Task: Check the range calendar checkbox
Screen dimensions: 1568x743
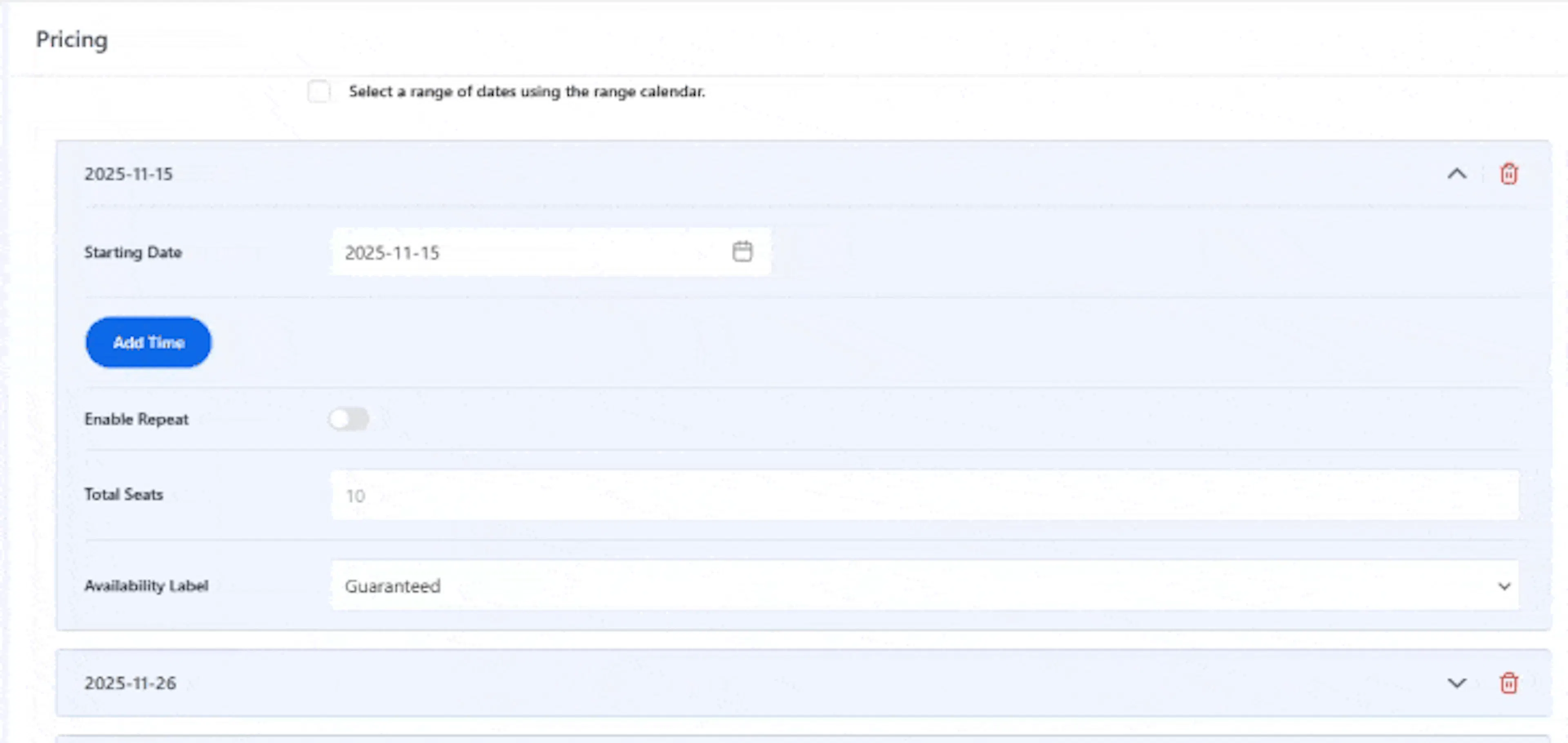Action: 319,91
